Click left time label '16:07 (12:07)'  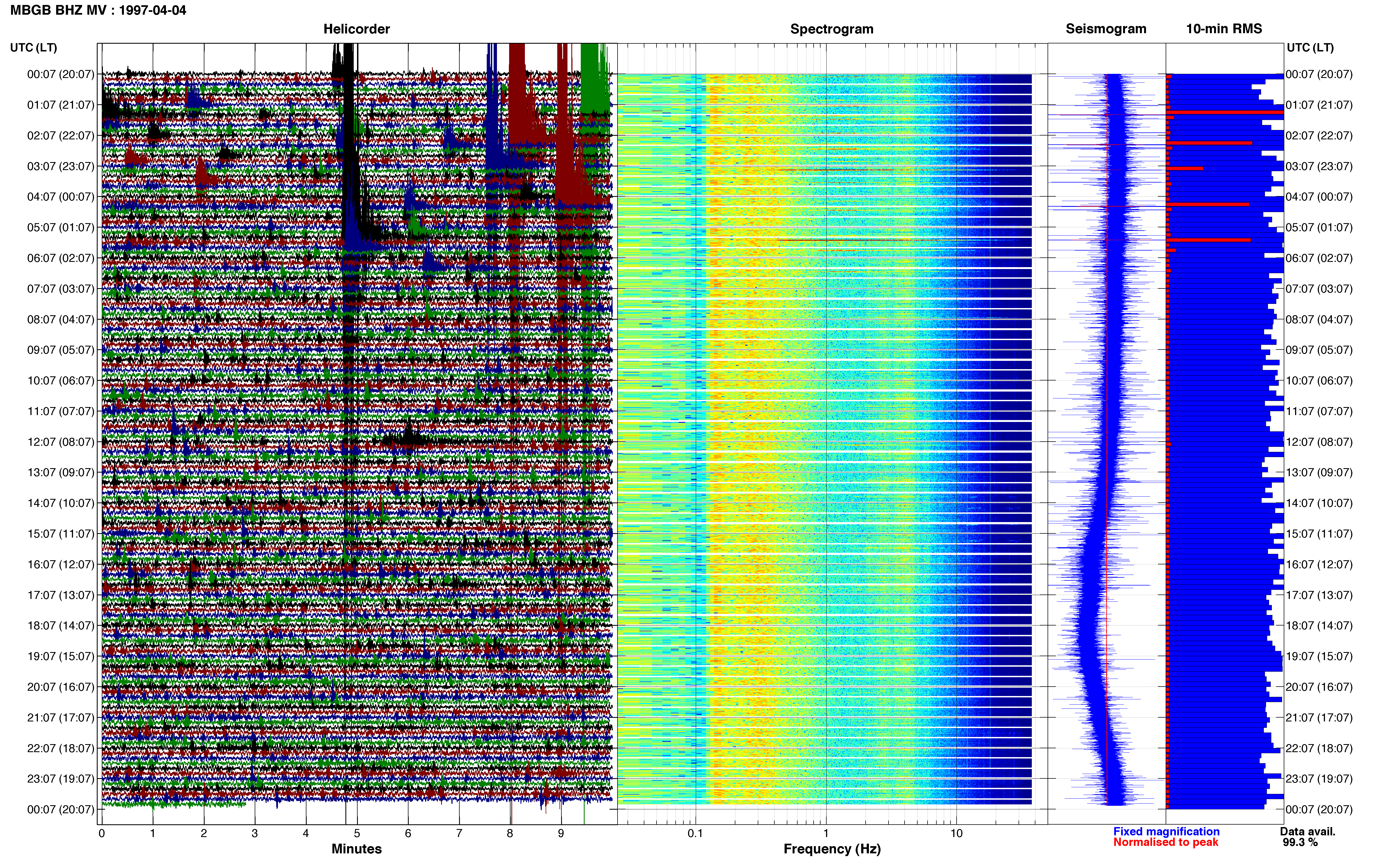[61, 564]
